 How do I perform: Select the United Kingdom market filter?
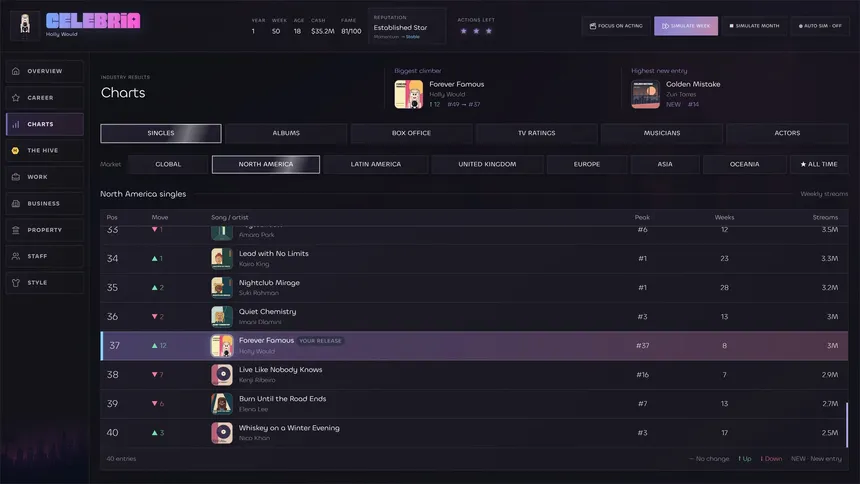click(x=487, y=164)
